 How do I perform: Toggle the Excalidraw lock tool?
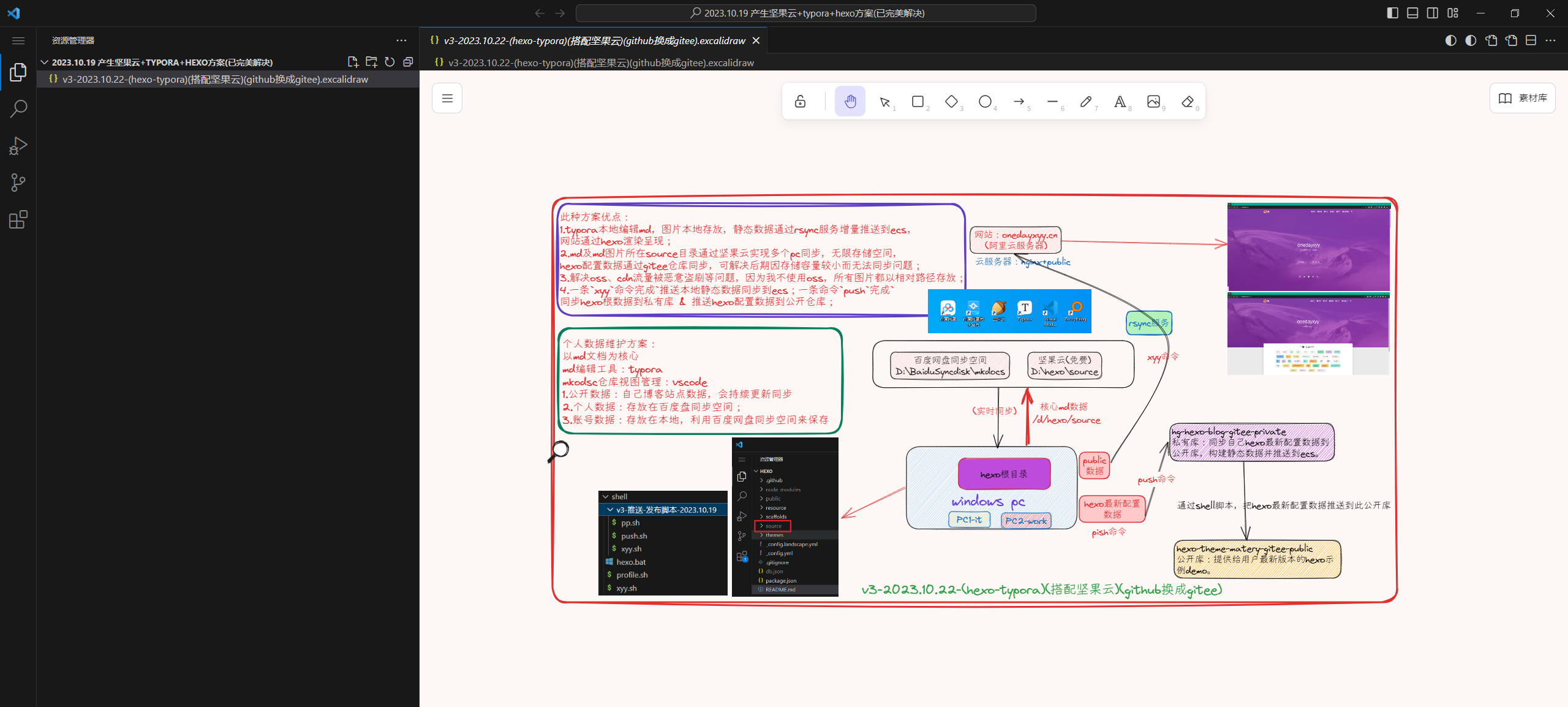(800, 102)
